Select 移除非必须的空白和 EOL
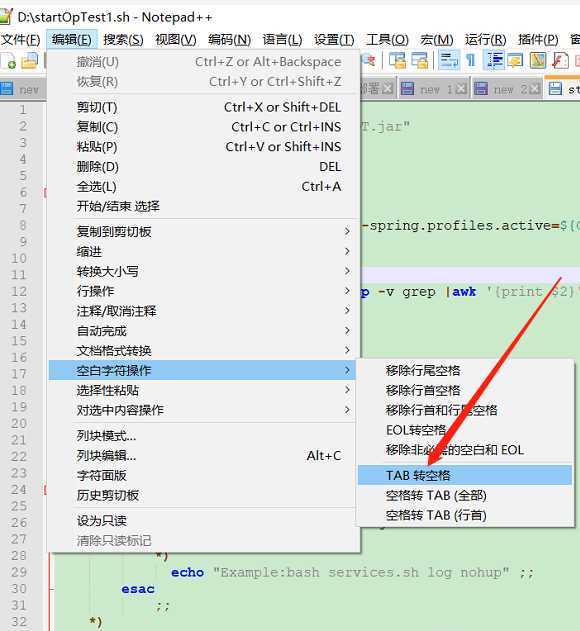This screenshot has height=631, width=580. pyautogui.click(x=465, y=450)
